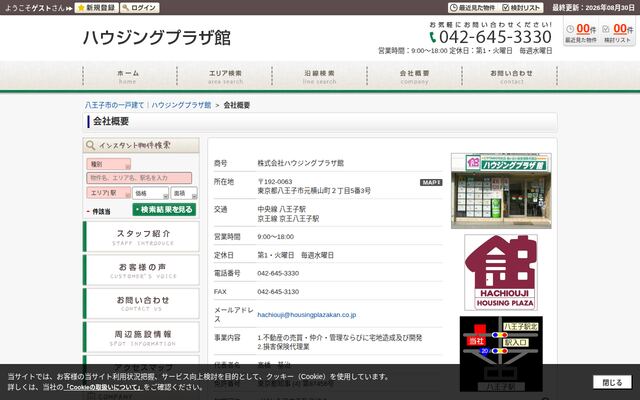Open the エリア/駅 dropdown
Screen dimensions: 640x400
click(109, 193)
